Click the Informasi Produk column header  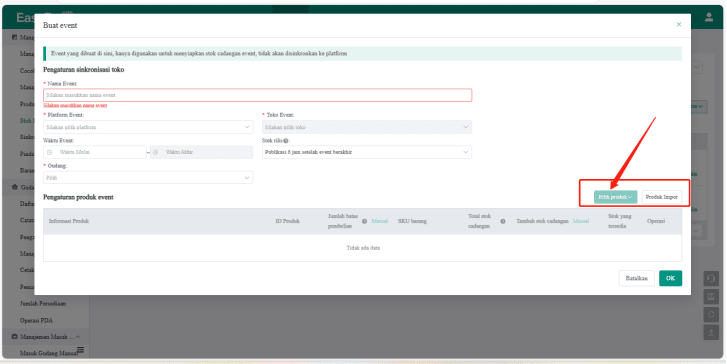pos(69,221)
